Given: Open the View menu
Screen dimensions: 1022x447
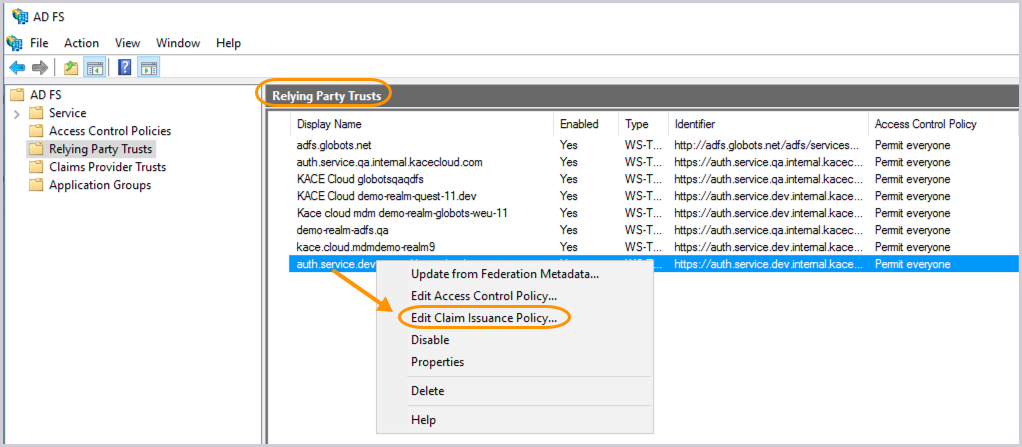Looking at the screenshot, I should (x=127, y=43).
